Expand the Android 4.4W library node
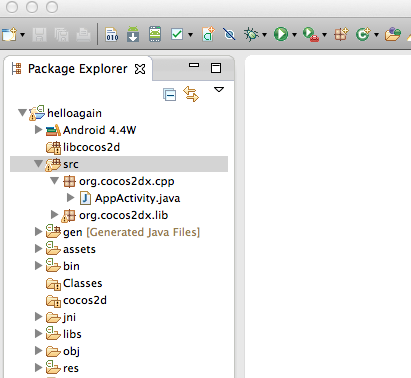 pyautogui.click(x=38, y=130)
